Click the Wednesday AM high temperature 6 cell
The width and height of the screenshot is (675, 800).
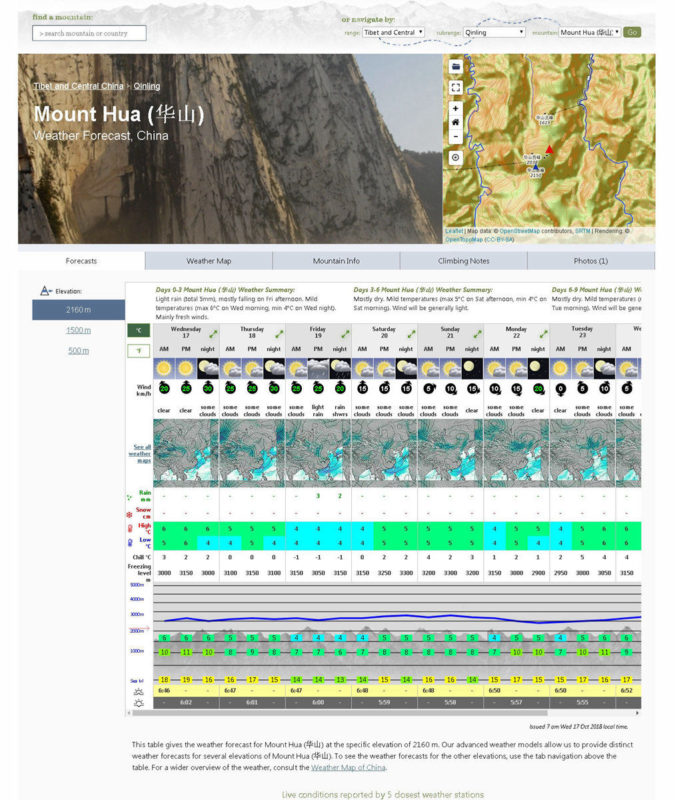coord(164,529)
